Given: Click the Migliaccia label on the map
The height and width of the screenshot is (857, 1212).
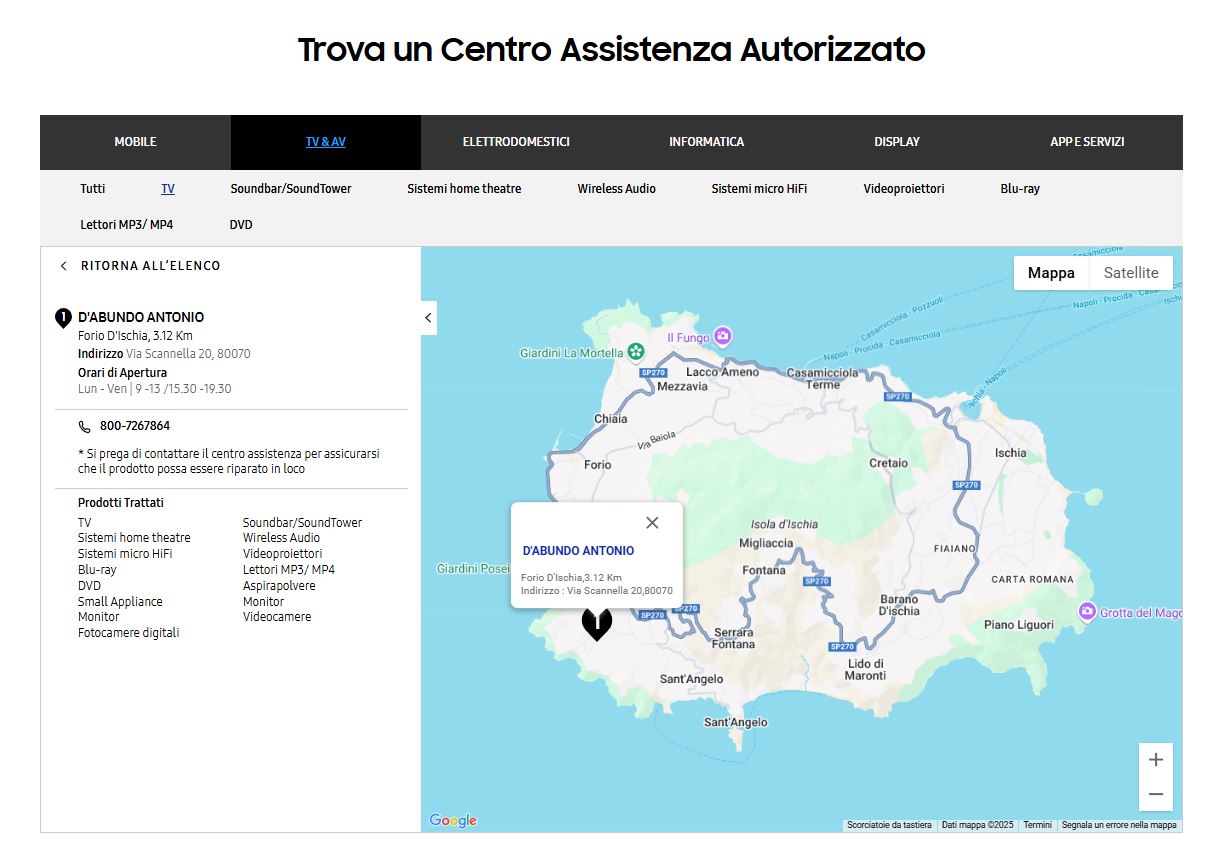Looking at the screenshot, I should coord(766,543).
